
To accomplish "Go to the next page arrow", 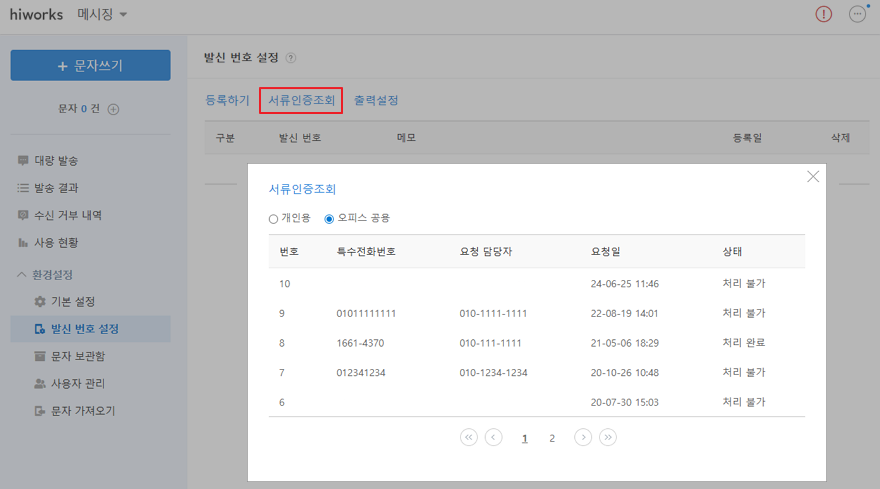I will tap(583, 437).
